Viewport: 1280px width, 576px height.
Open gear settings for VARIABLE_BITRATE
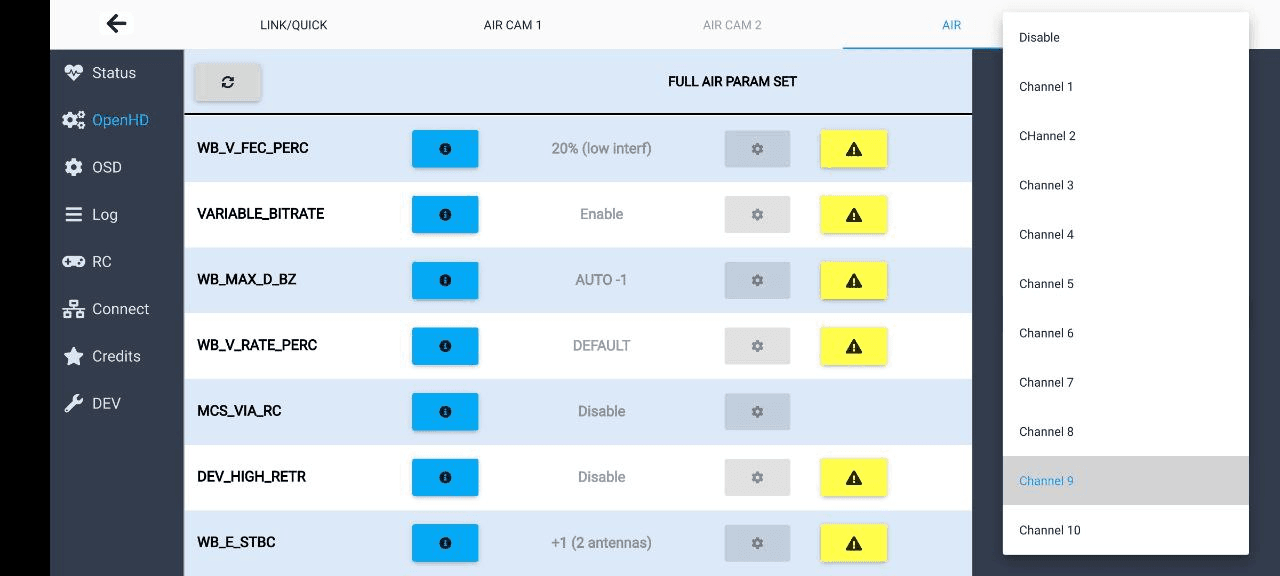click(757, 215)
